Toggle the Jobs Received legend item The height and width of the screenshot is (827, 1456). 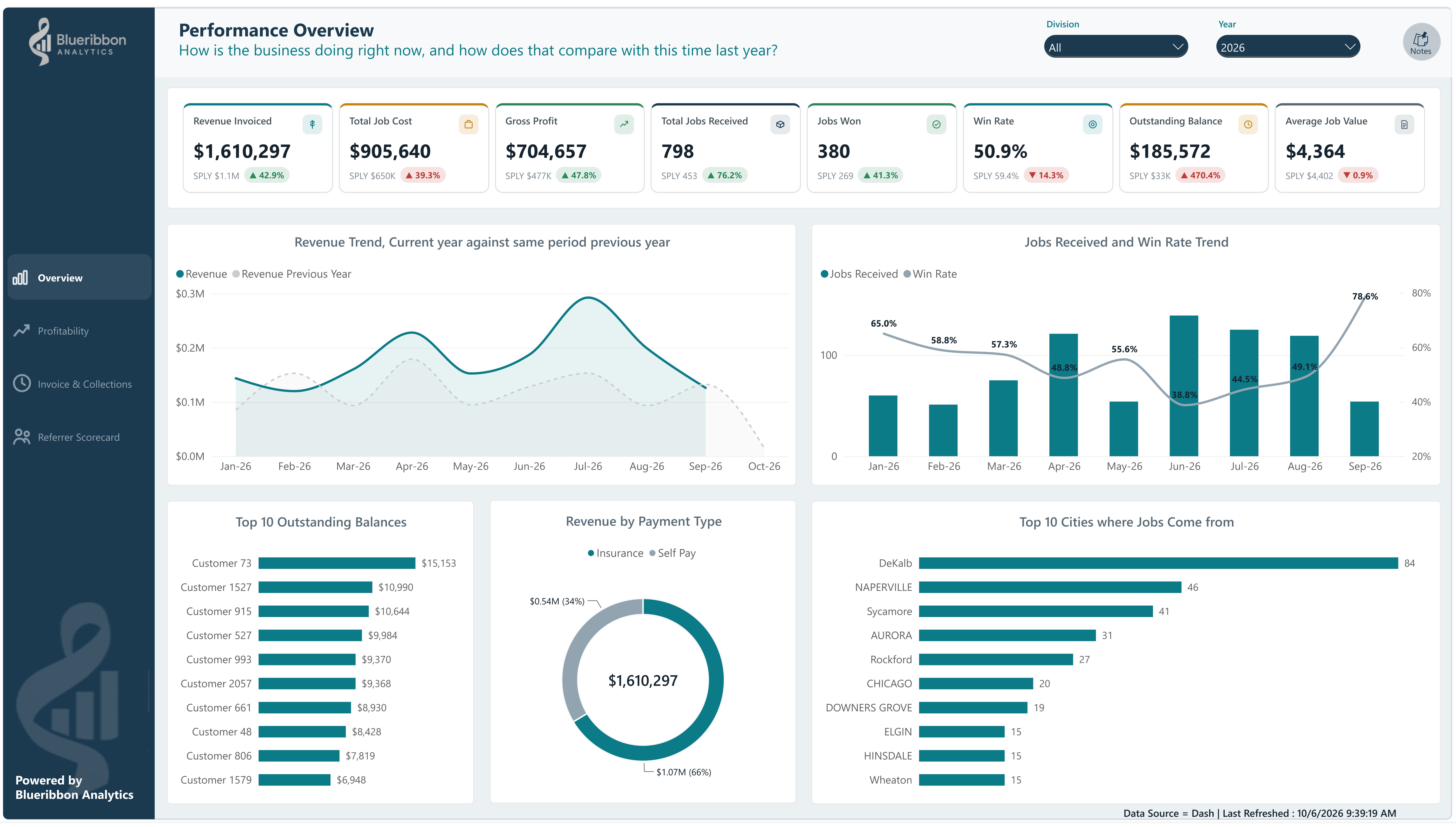tap(859, 274)
